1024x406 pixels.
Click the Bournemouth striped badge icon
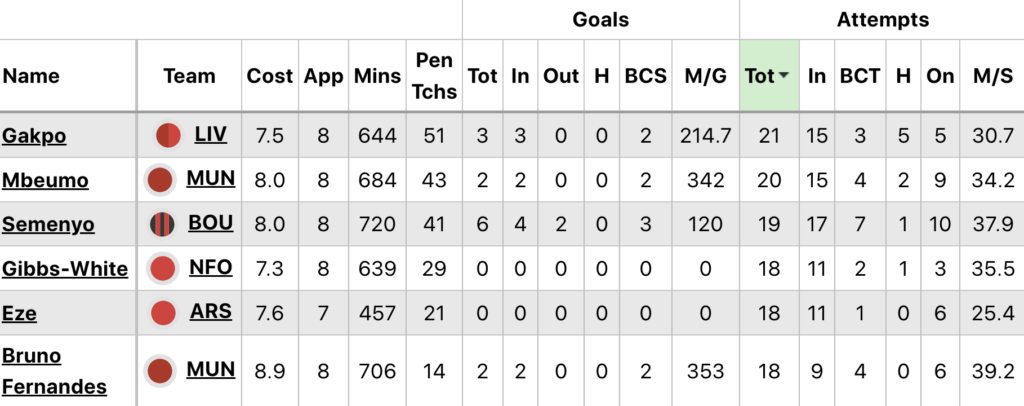tap(161, 224)
